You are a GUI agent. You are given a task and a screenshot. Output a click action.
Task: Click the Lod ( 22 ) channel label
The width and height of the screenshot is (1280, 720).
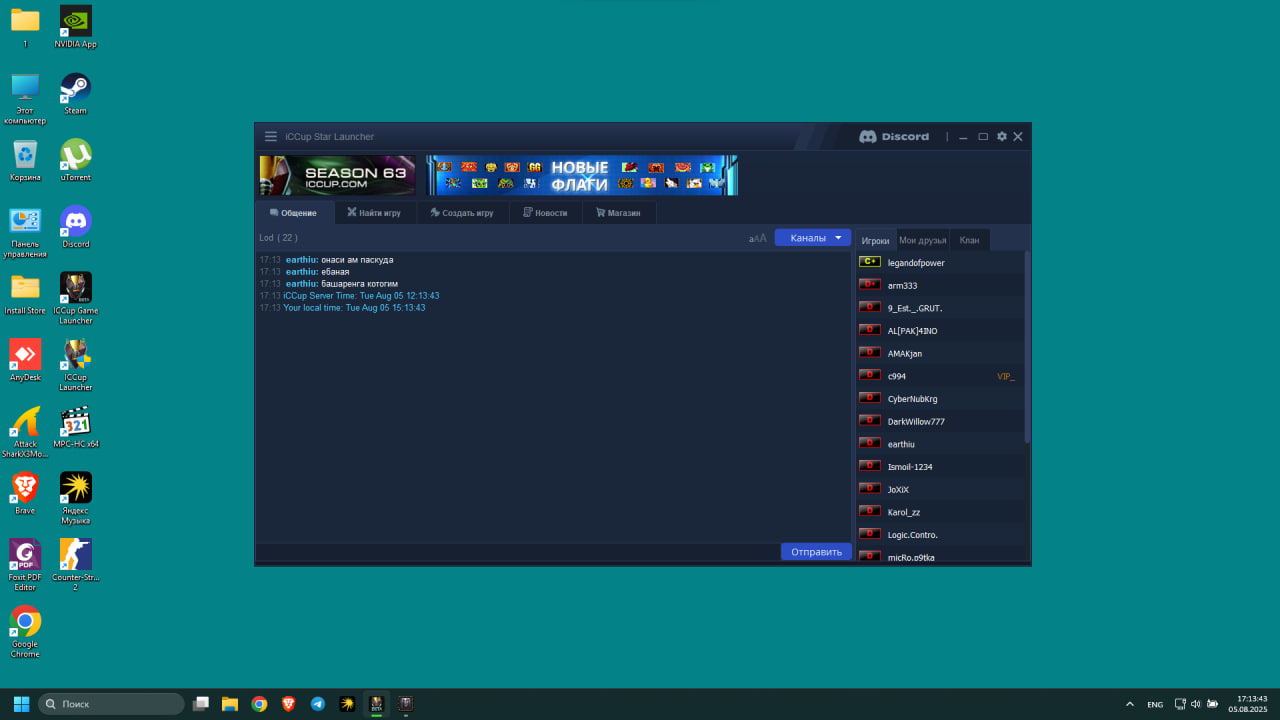click(278, 238)
